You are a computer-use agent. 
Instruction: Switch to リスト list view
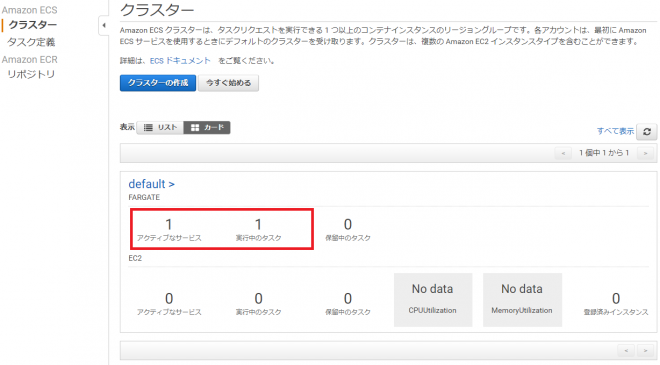(x=160, y=128)
